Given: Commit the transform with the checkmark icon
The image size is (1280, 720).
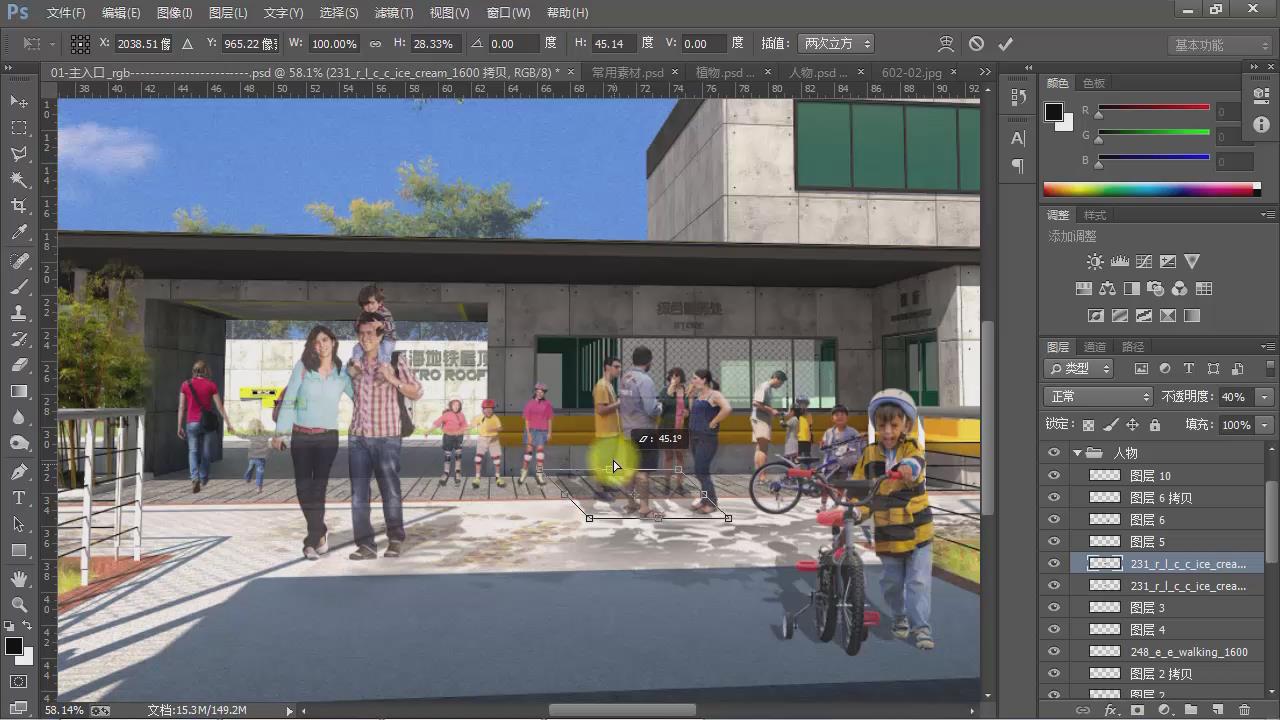Looking at the screenshot, I should 1005,44.
